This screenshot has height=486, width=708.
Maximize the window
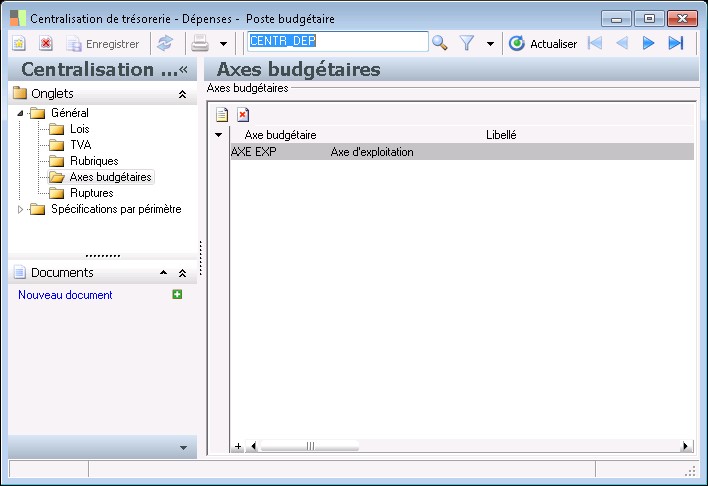pos(649,19)
